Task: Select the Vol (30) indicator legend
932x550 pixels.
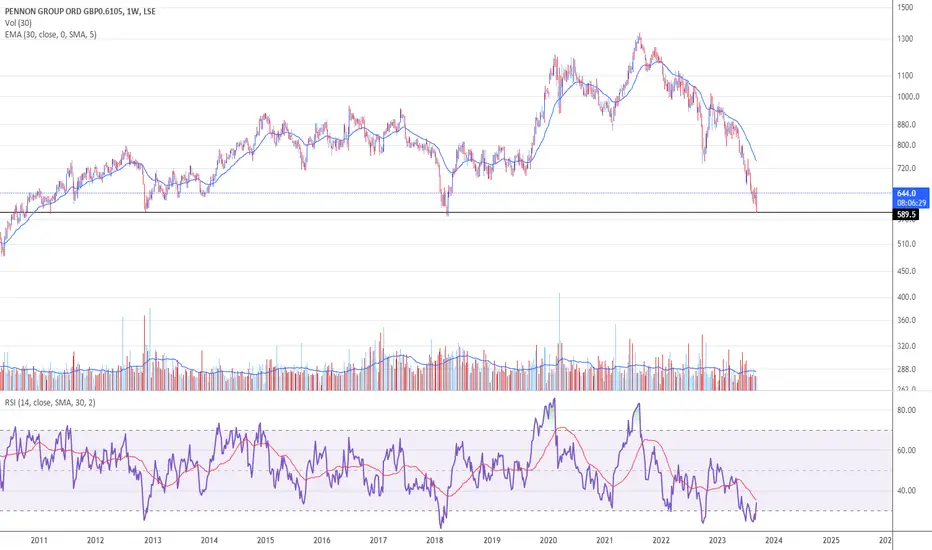Action: [x=18, y=23]
